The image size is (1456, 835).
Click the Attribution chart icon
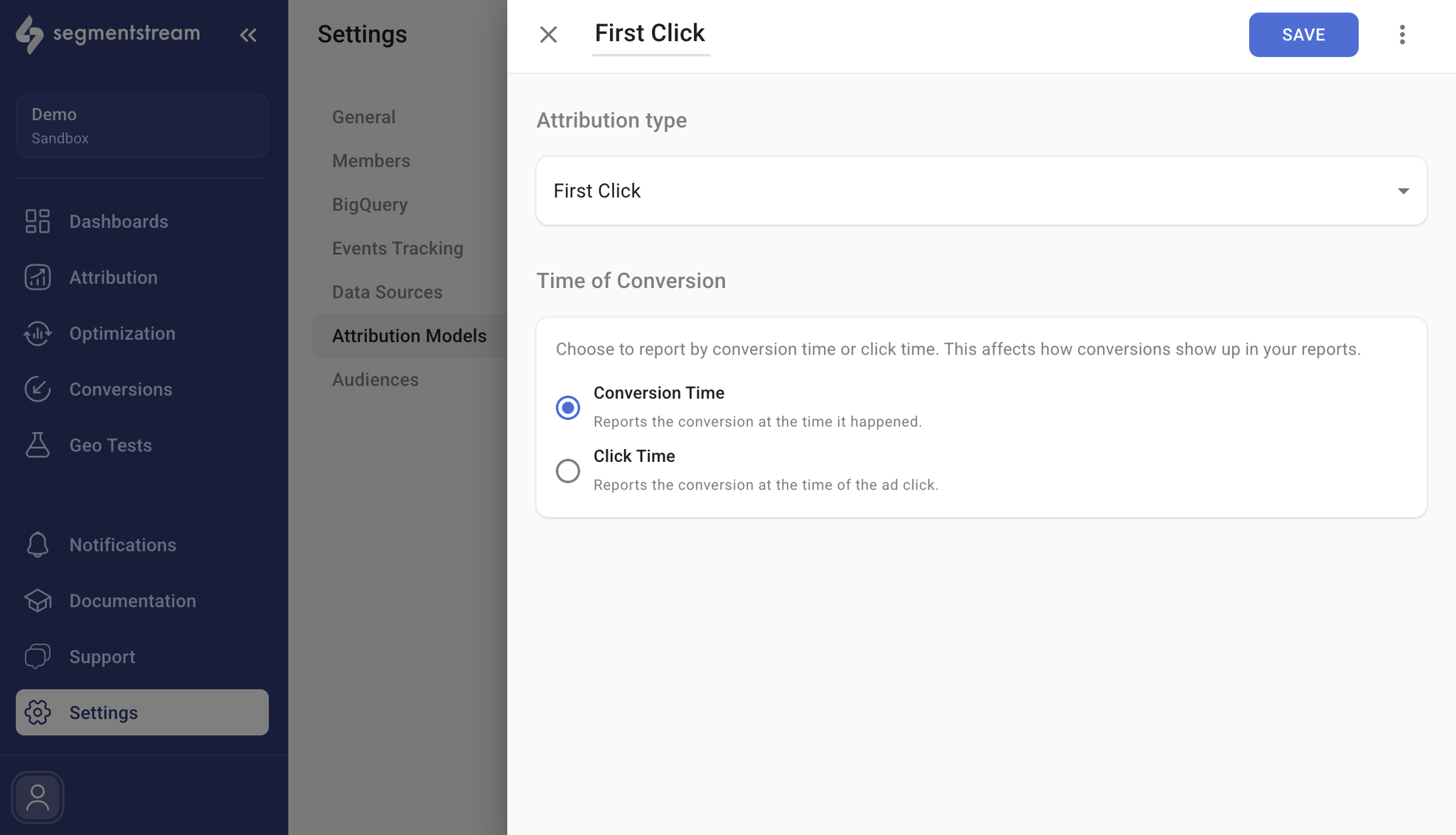coord(38,277)
